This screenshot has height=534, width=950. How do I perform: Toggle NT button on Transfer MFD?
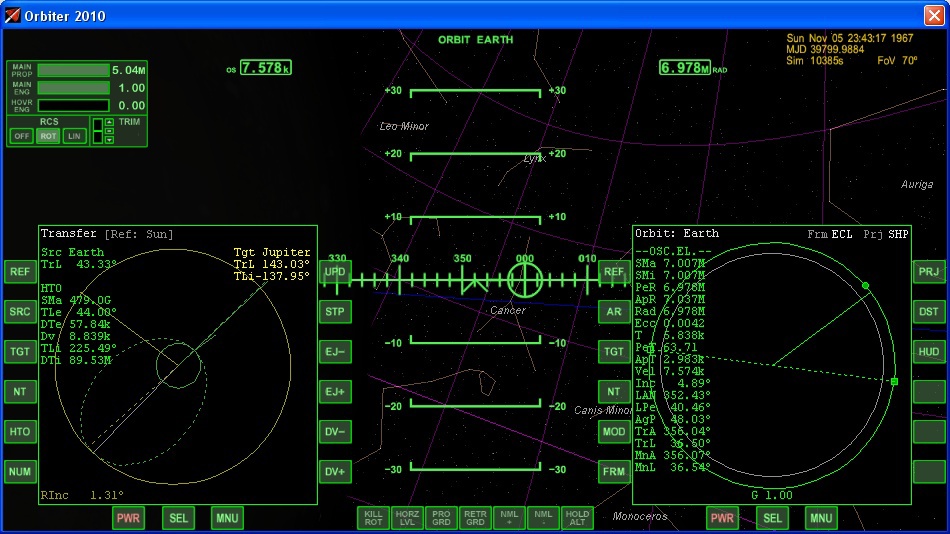20,392
